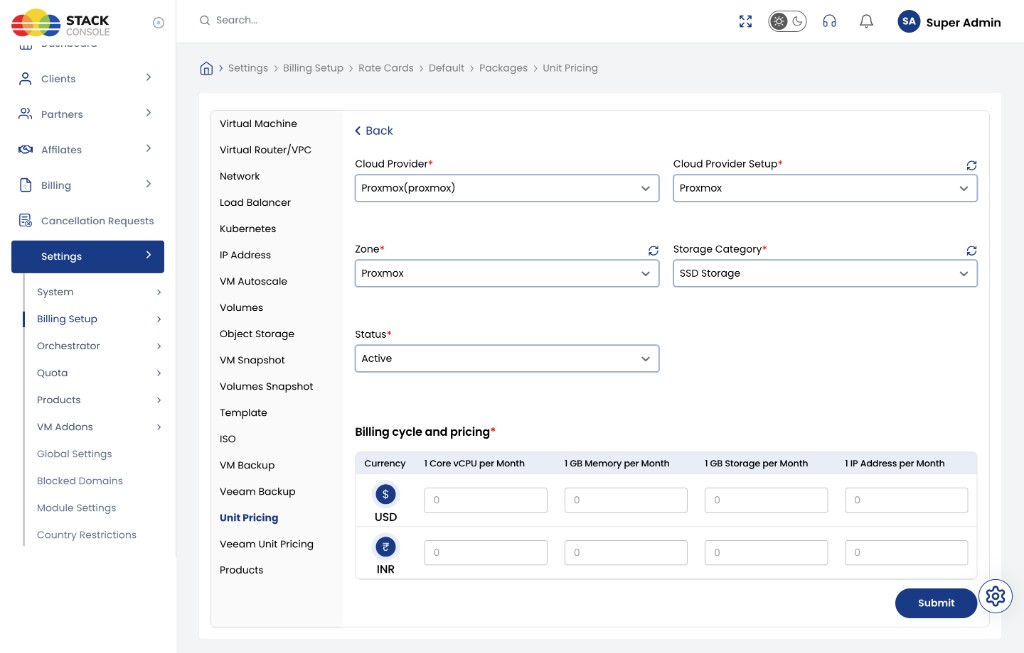Open the Cloud Provider Setup dropdown
Image resolution: width=1024 pixels, height=653 pixels.
825,188
